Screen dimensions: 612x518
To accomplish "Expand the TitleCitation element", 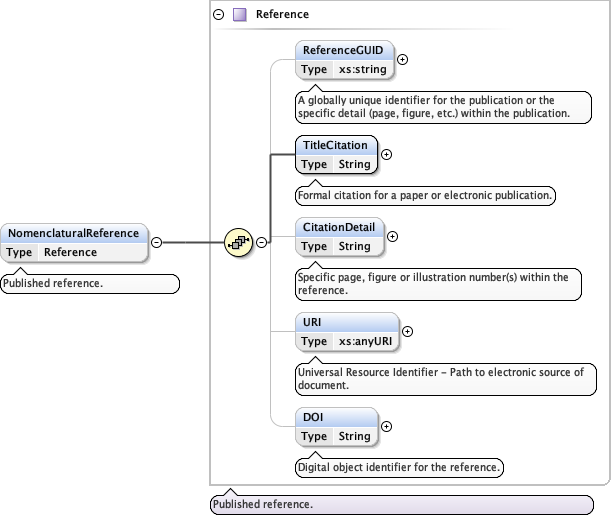I will click(387, 155).
